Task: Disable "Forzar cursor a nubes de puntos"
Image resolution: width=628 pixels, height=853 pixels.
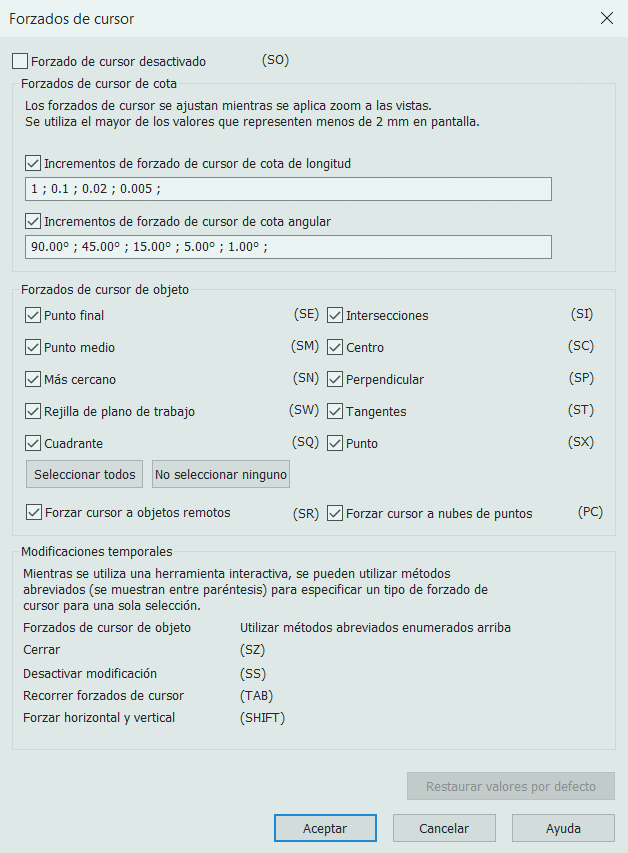Action: pyautogui.click(x=335, y=513)
